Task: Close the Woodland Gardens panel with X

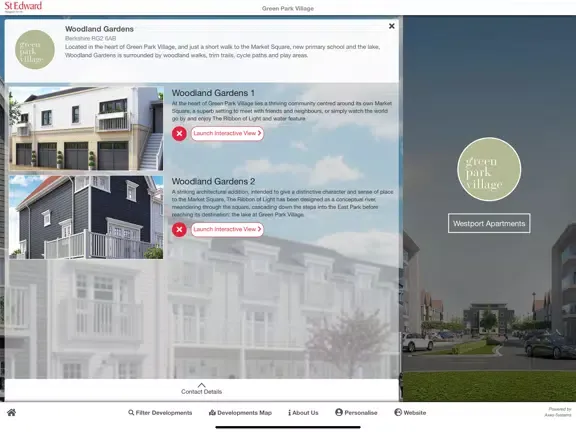Action: (392, 26)
